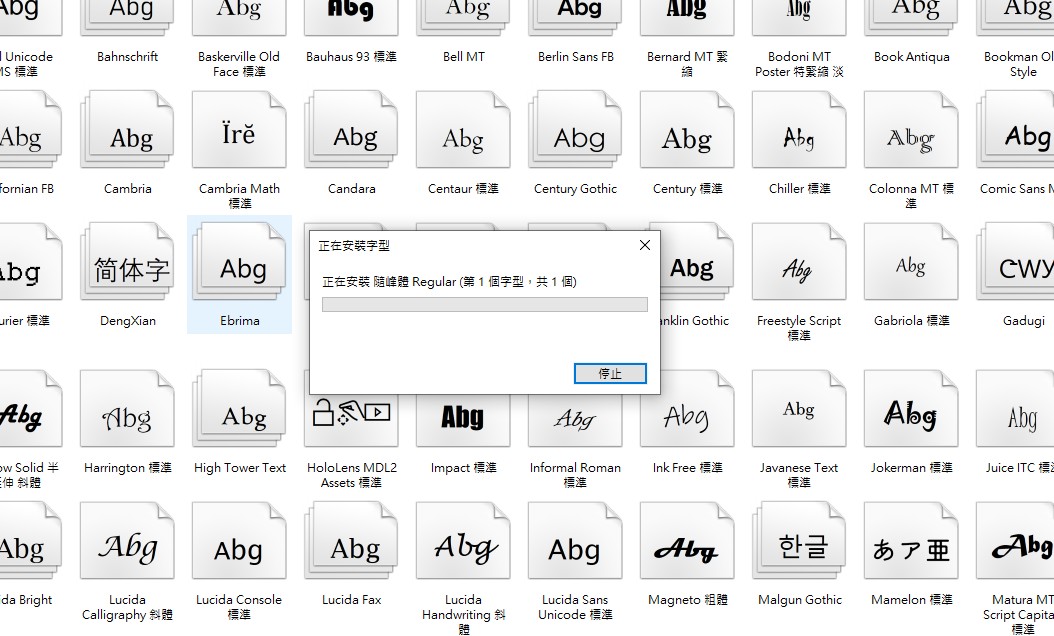This screenshot has width=1054, height=636.
Task: Select the Bernard MT font icon
Action: 687,18
